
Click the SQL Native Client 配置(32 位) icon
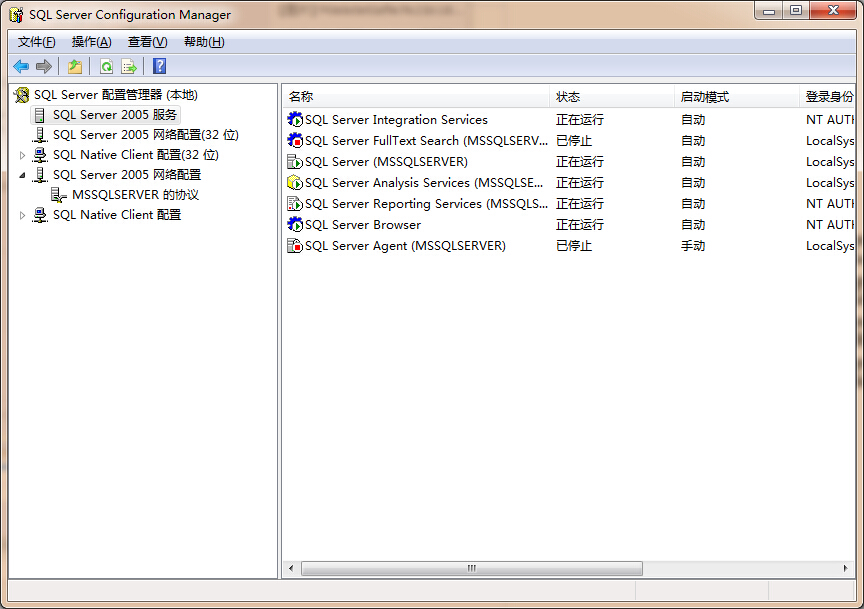pos(40,155)
